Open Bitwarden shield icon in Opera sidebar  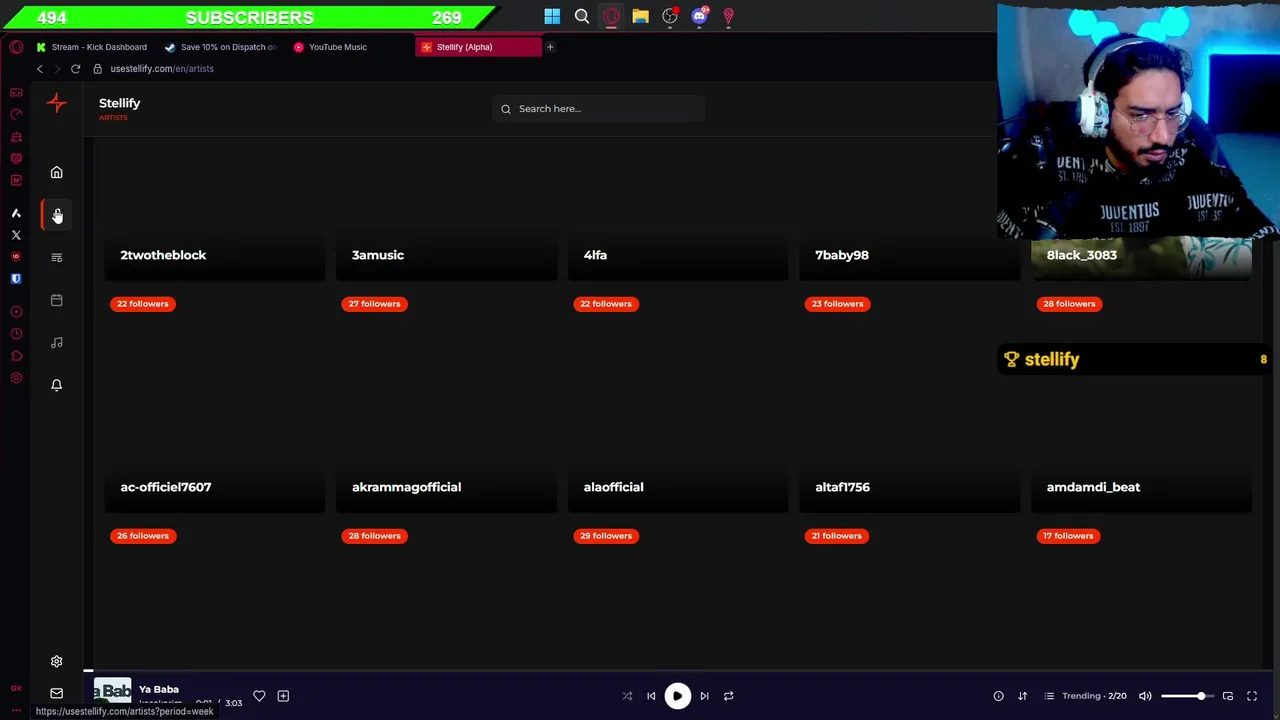[x=16, y=278]
